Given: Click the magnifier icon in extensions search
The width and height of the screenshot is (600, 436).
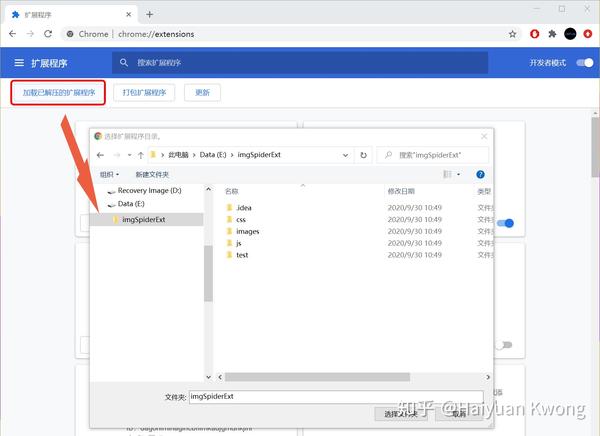Looking at the screenshot, I should pos(124,62).
